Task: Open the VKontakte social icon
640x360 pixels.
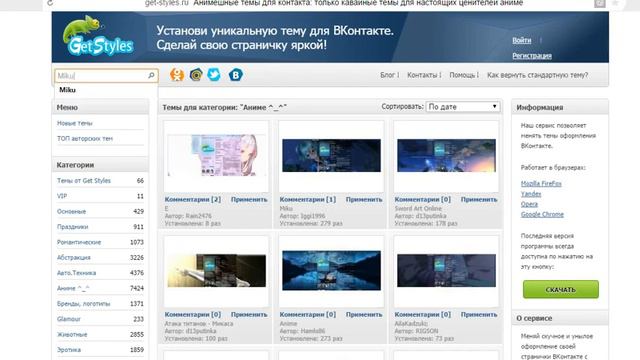Action: coord(236,75)
